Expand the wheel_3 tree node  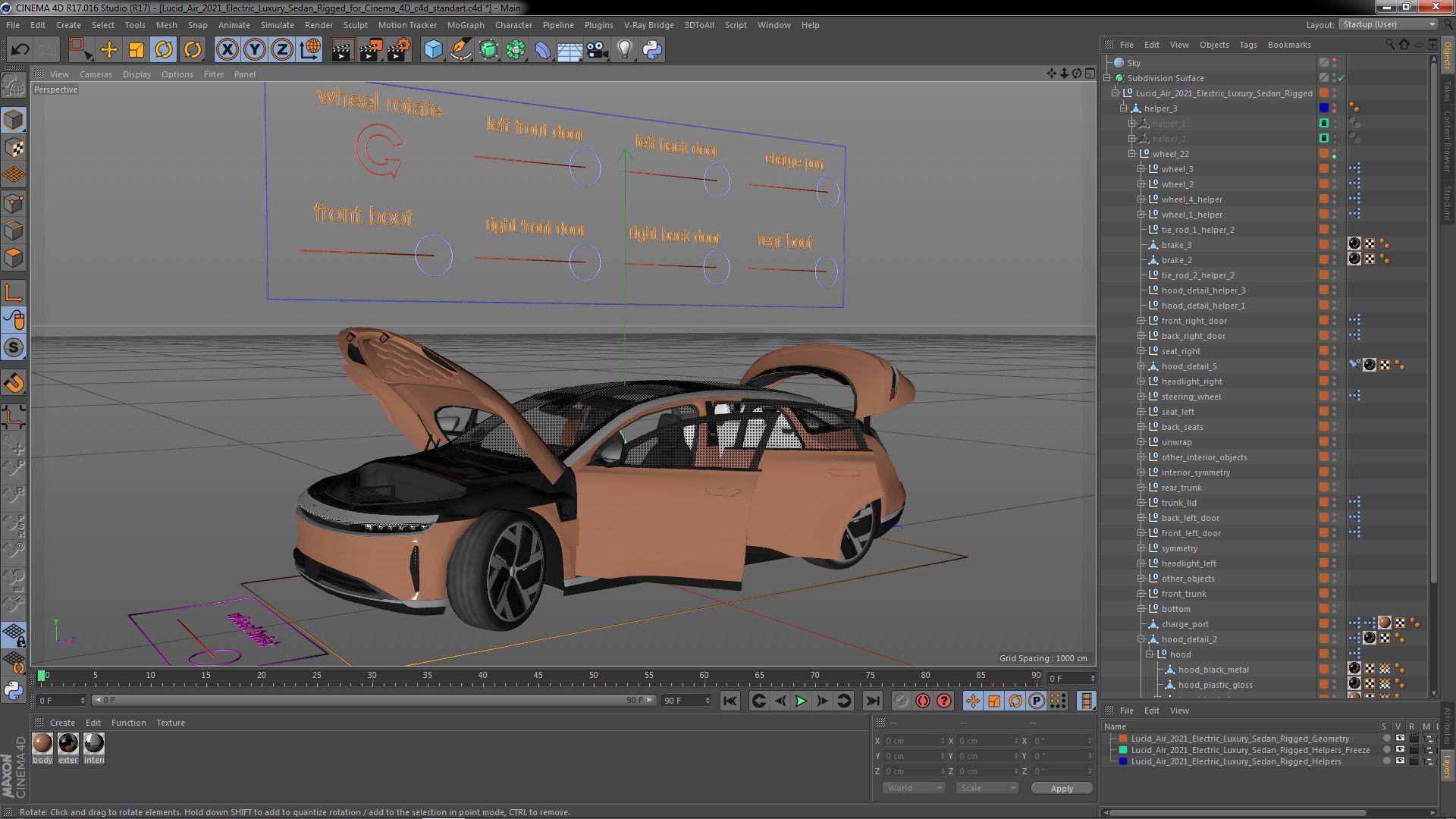point(1141,169)
